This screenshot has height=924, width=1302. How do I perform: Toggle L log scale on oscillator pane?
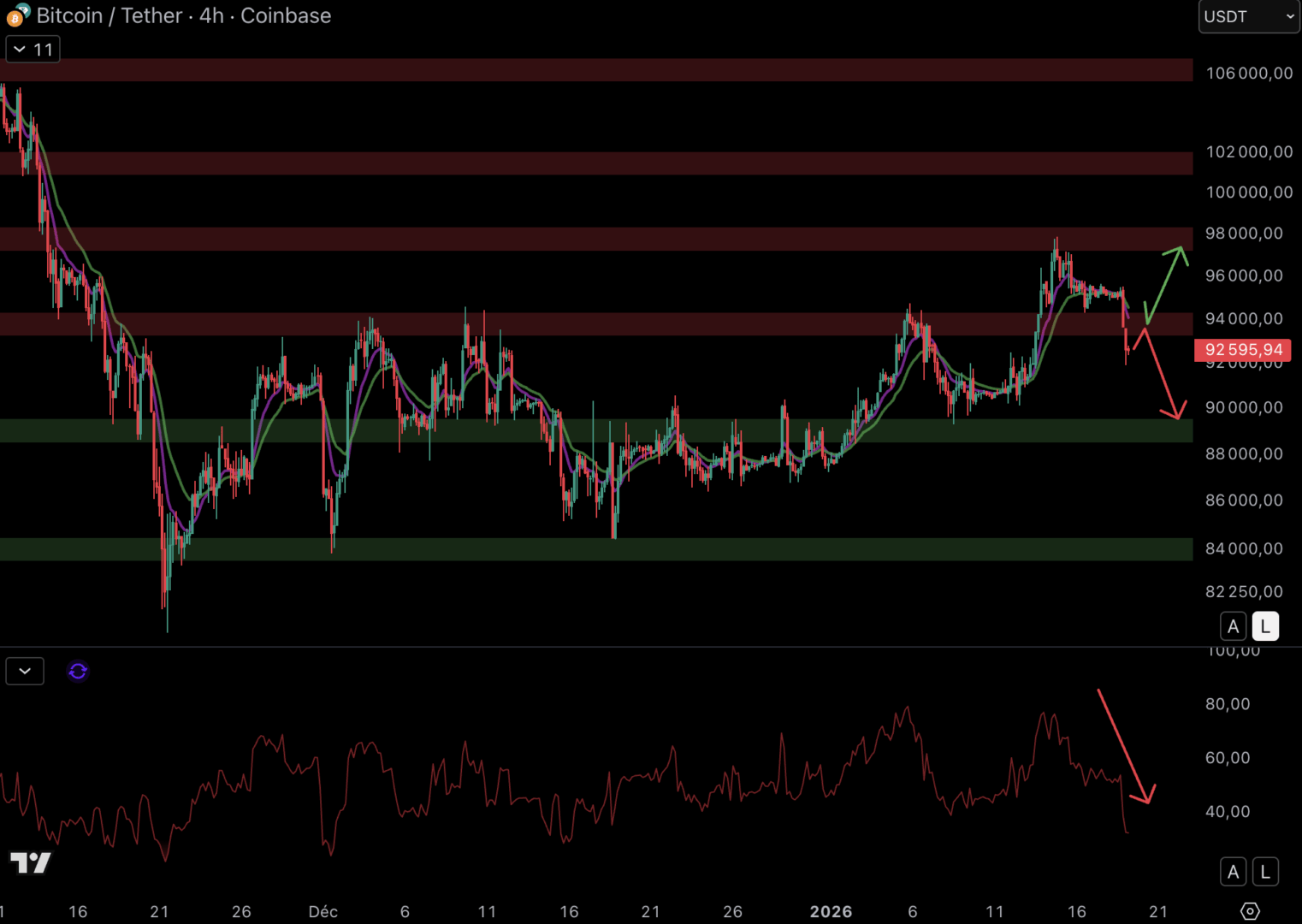pos(1265,872)
